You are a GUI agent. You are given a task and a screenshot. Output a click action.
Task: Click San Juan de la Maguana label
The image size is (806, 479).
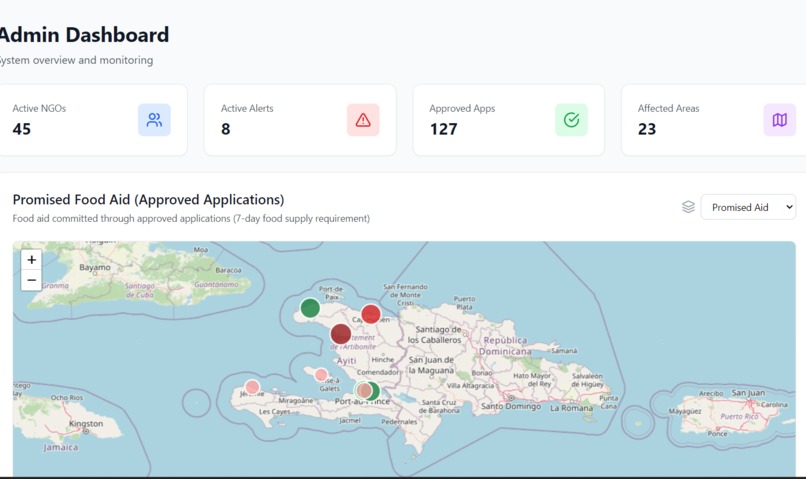(431, 365)
